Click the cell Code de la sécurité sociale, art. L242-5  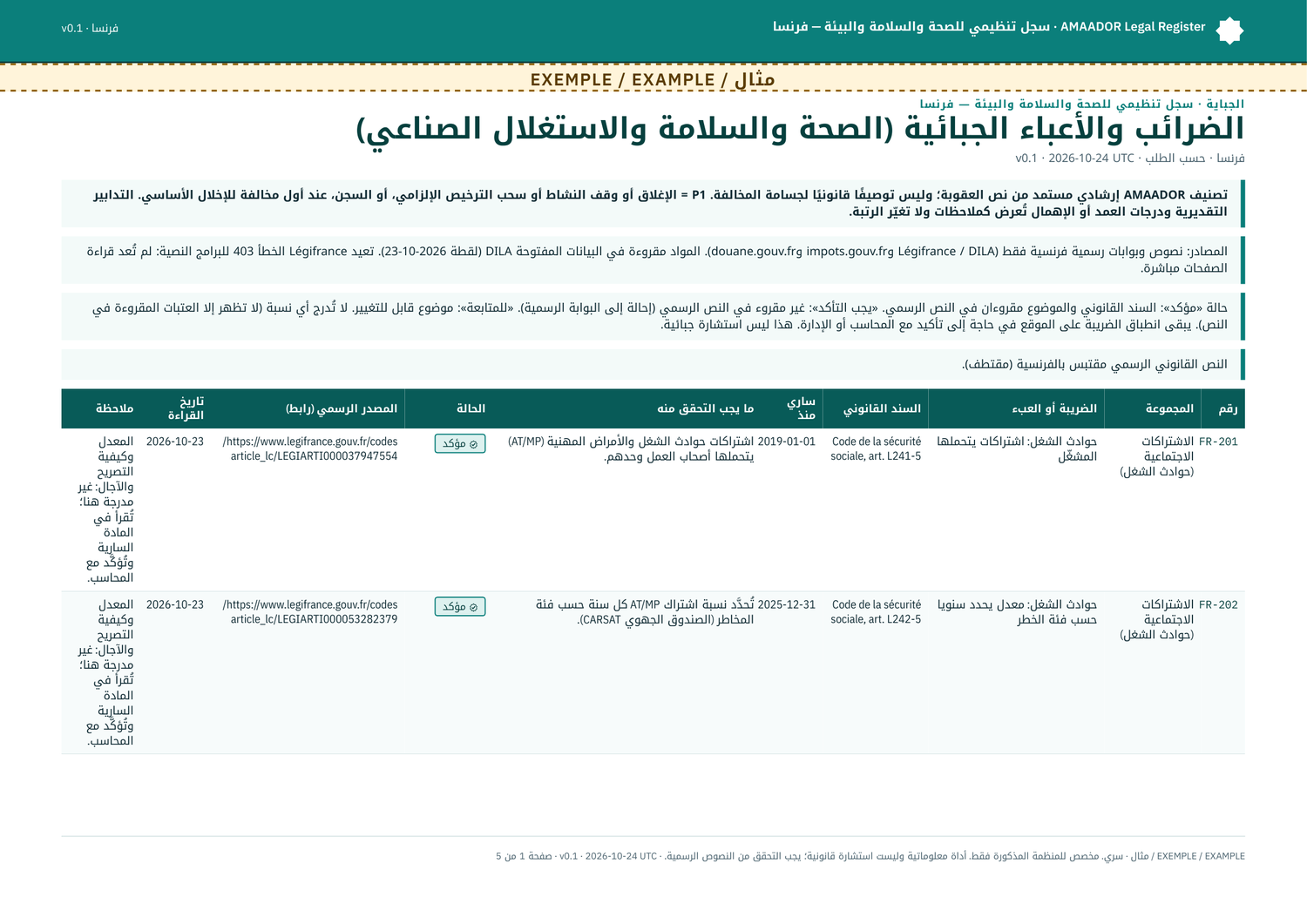876,612
